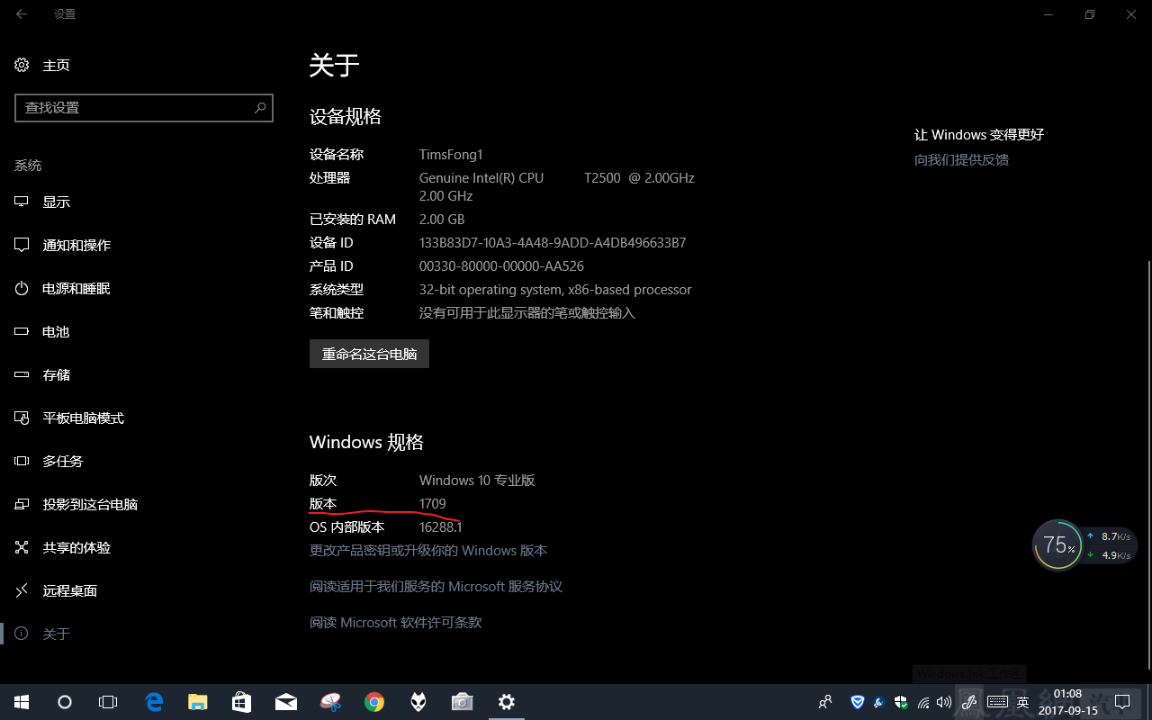Select 远程桌面 remote desktop
Screen dimensions: 1152x720
70,591
